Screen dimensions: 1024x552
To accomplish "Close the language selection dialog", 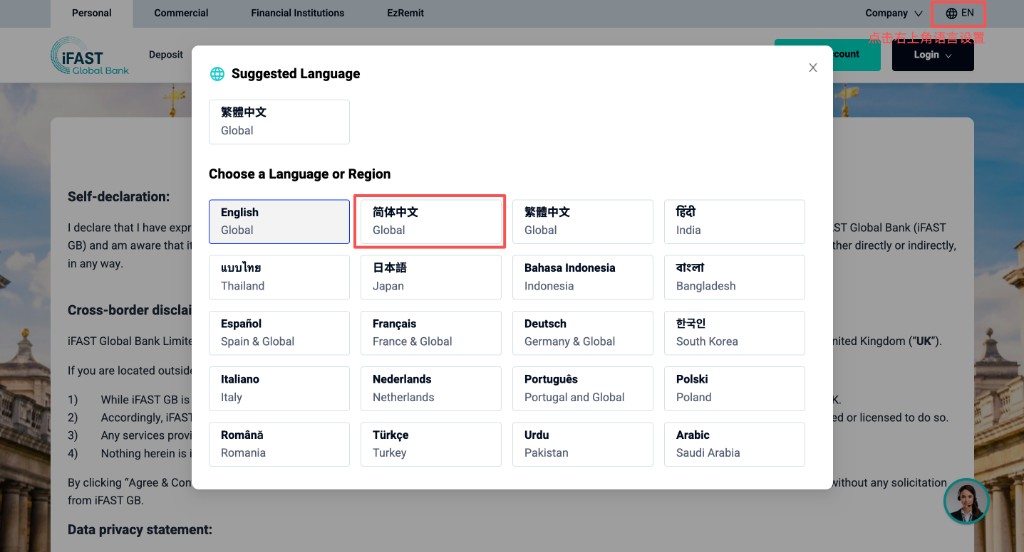I will [812, 67].
